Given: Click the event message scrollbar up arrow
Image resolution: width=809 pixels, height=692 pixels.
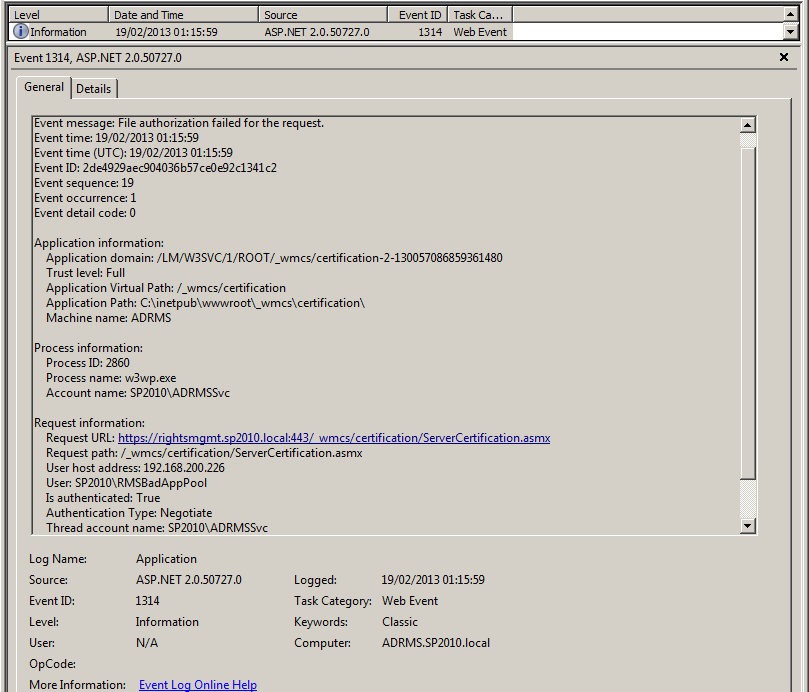Looking at the screenshot, I should point(747,125).
